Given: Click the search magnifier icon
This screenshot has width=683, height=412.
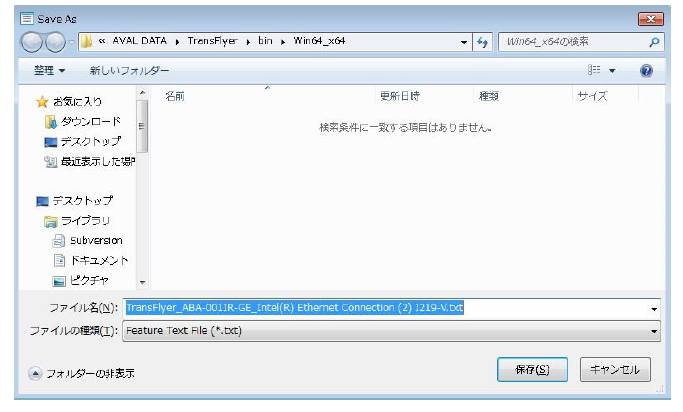Looking at the screenshot, I should [x=654, y=42].
